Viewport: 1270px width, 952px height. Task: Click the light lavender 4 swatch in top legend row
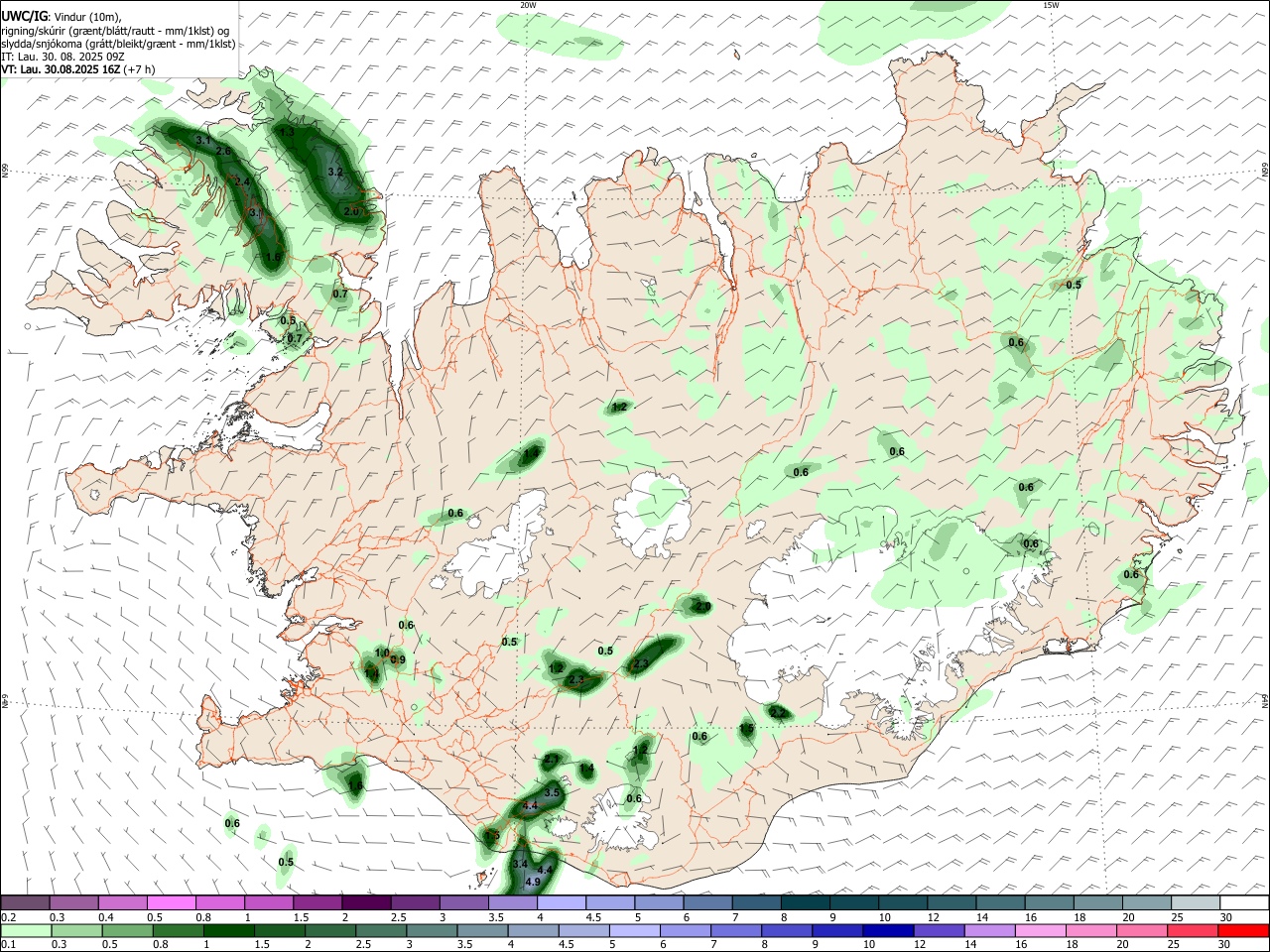click(562, 903)
